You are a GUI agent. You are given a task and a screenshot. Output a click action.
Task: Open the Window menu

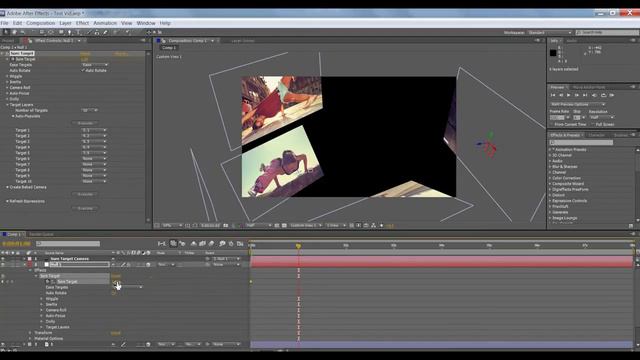tap(146, 23)
